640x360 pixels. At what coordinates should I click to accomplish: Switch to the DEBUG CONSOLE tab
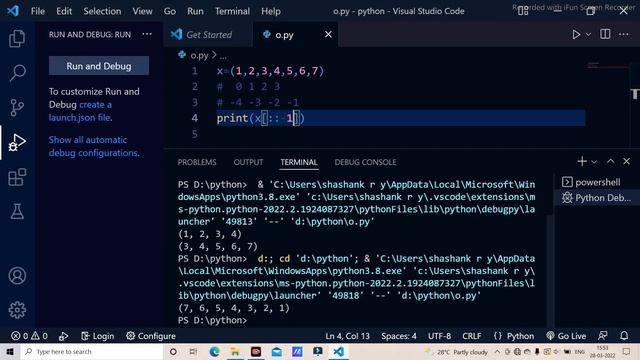[365, 162]
